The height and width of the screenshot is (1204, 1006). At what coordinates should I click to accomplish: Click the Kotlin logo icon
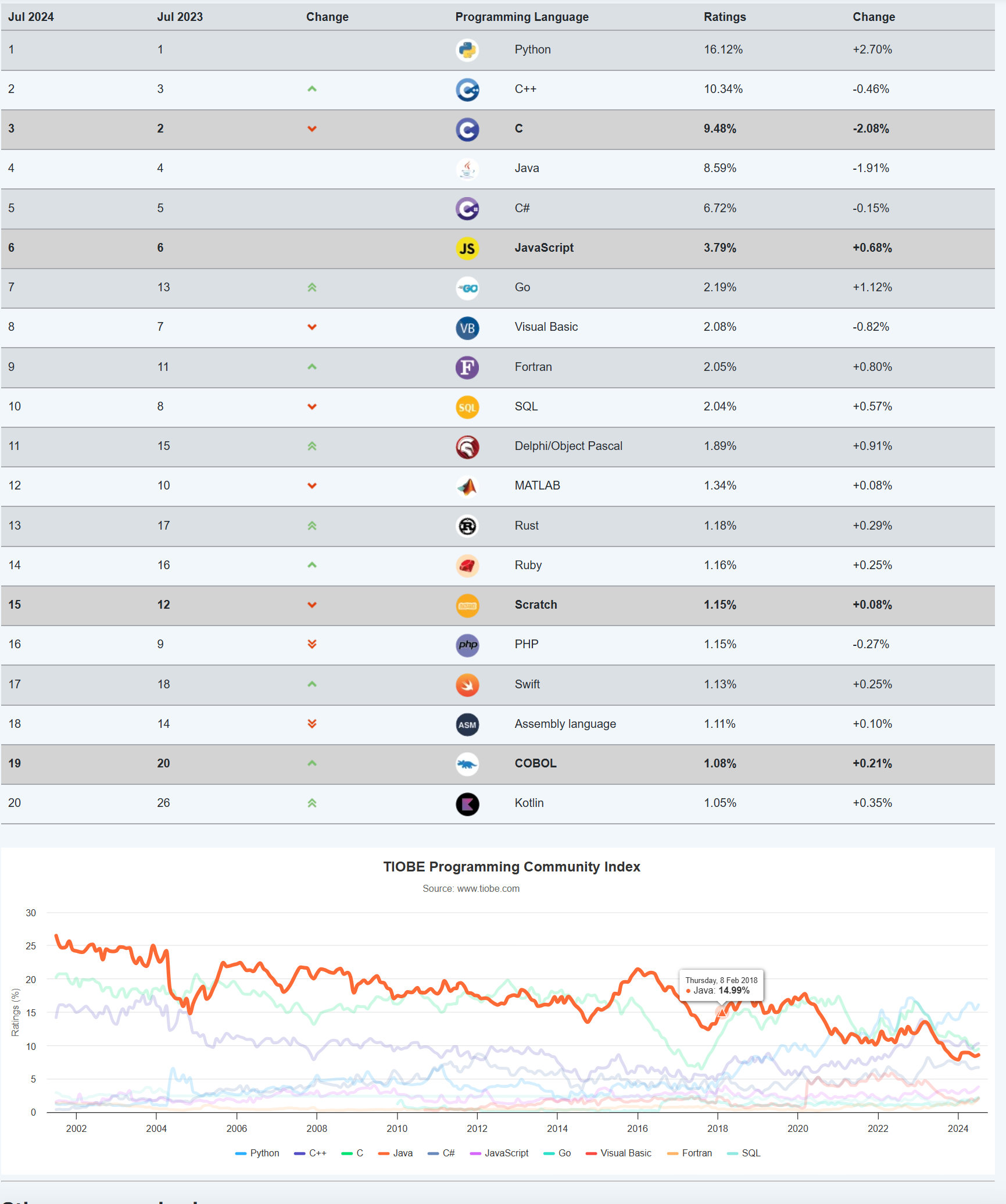467,804
